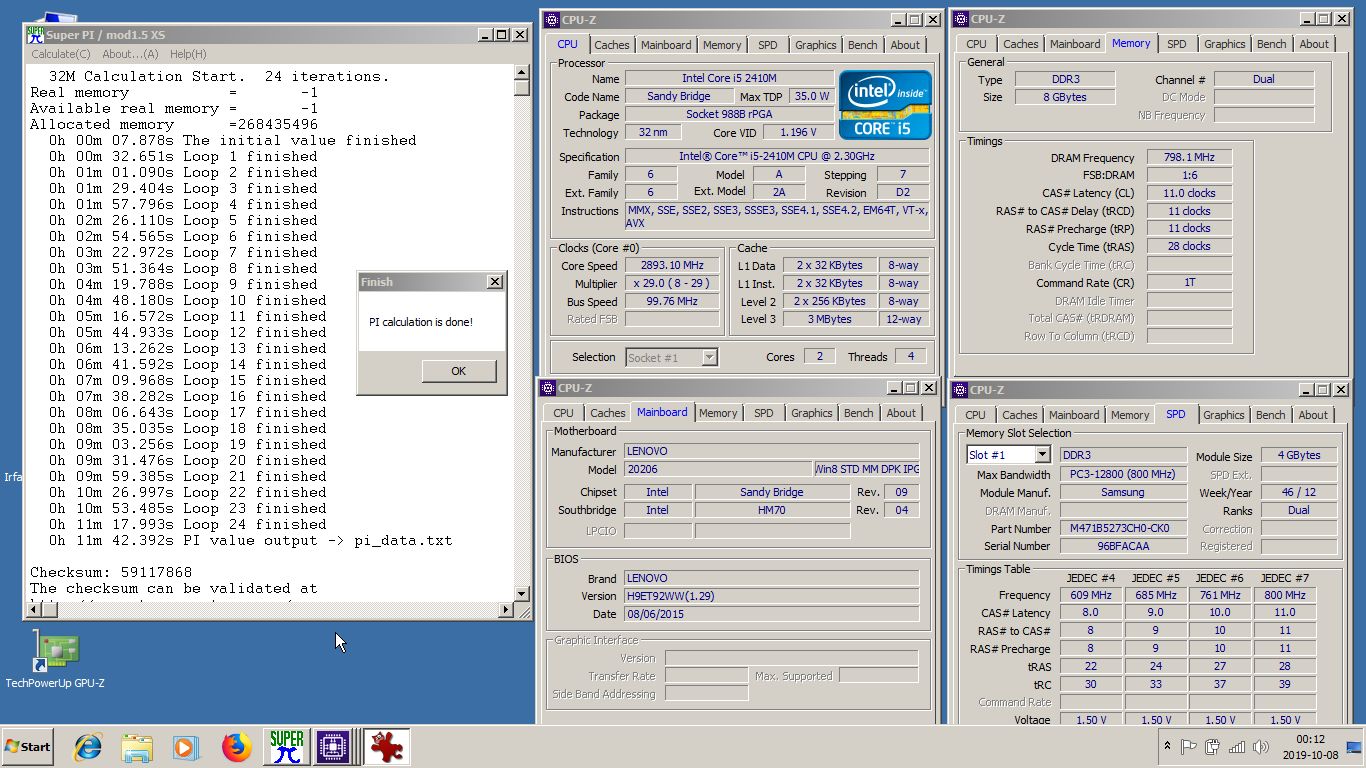Open Firefox from the taskbar

(x=236, y=747)
